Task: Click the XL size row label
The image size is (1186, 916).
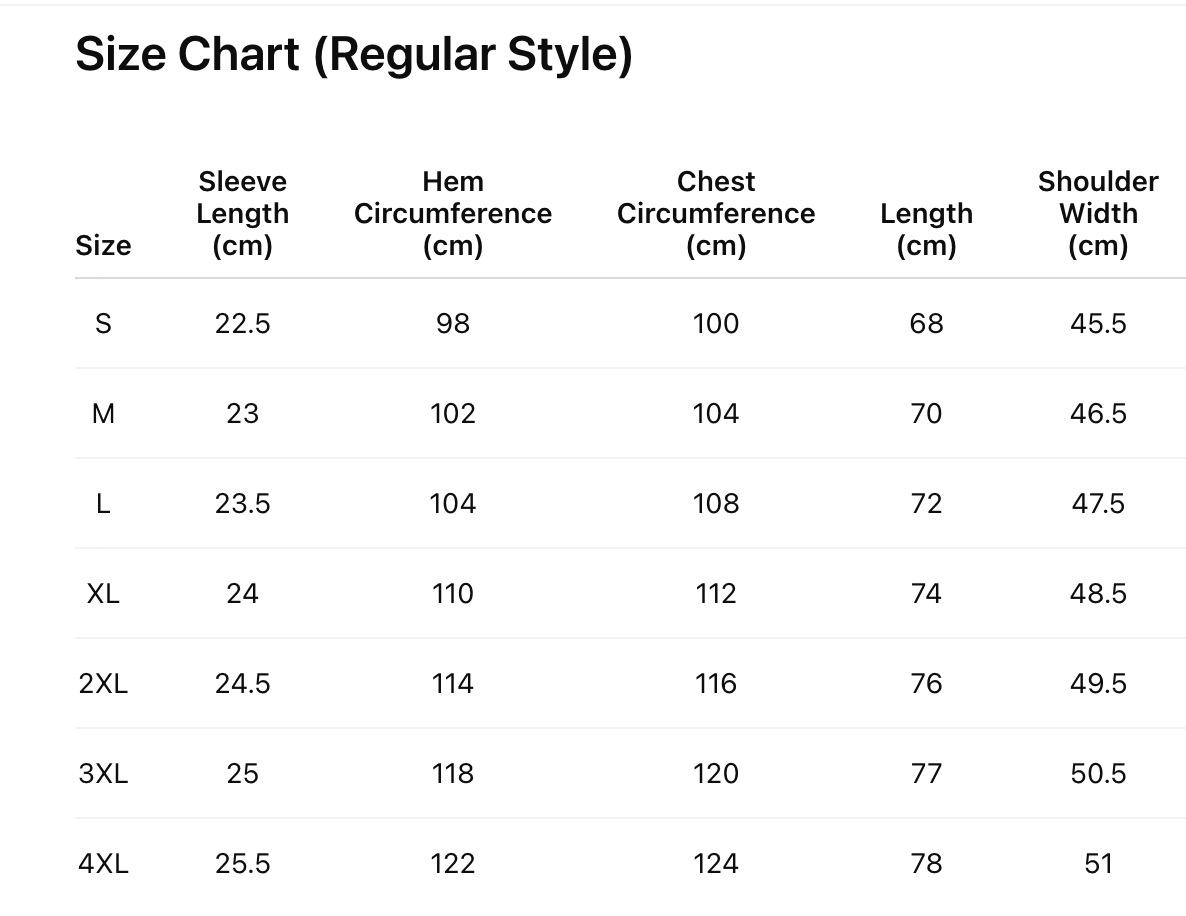Action: coord(103,593)
